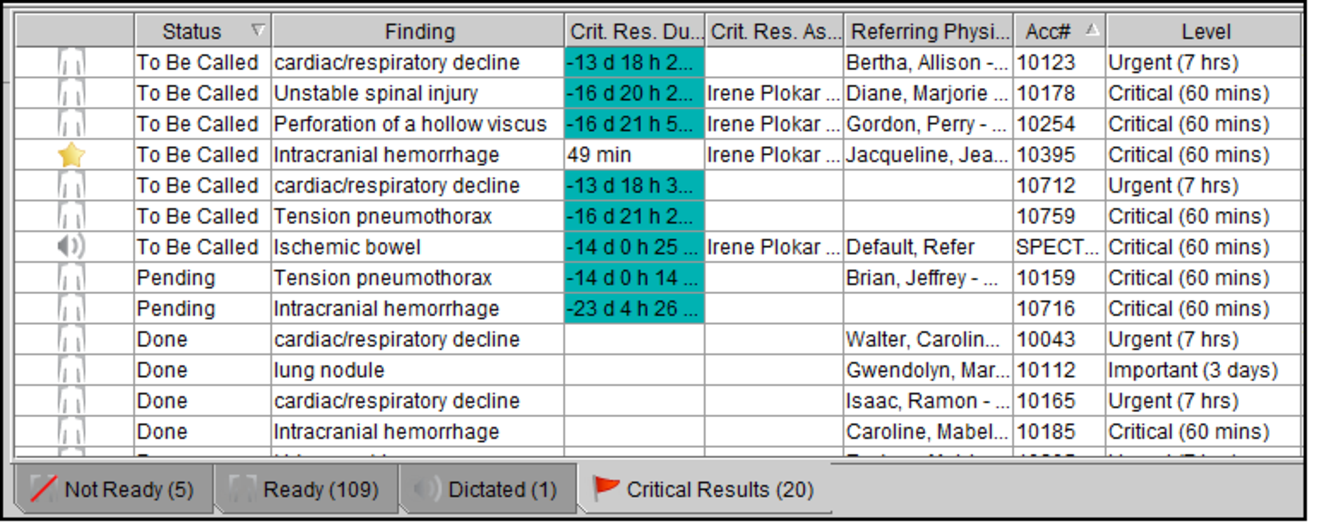Screen dimensions: 1317x529
Task: Click the Referring Physician column header
Action: (928, 32)
